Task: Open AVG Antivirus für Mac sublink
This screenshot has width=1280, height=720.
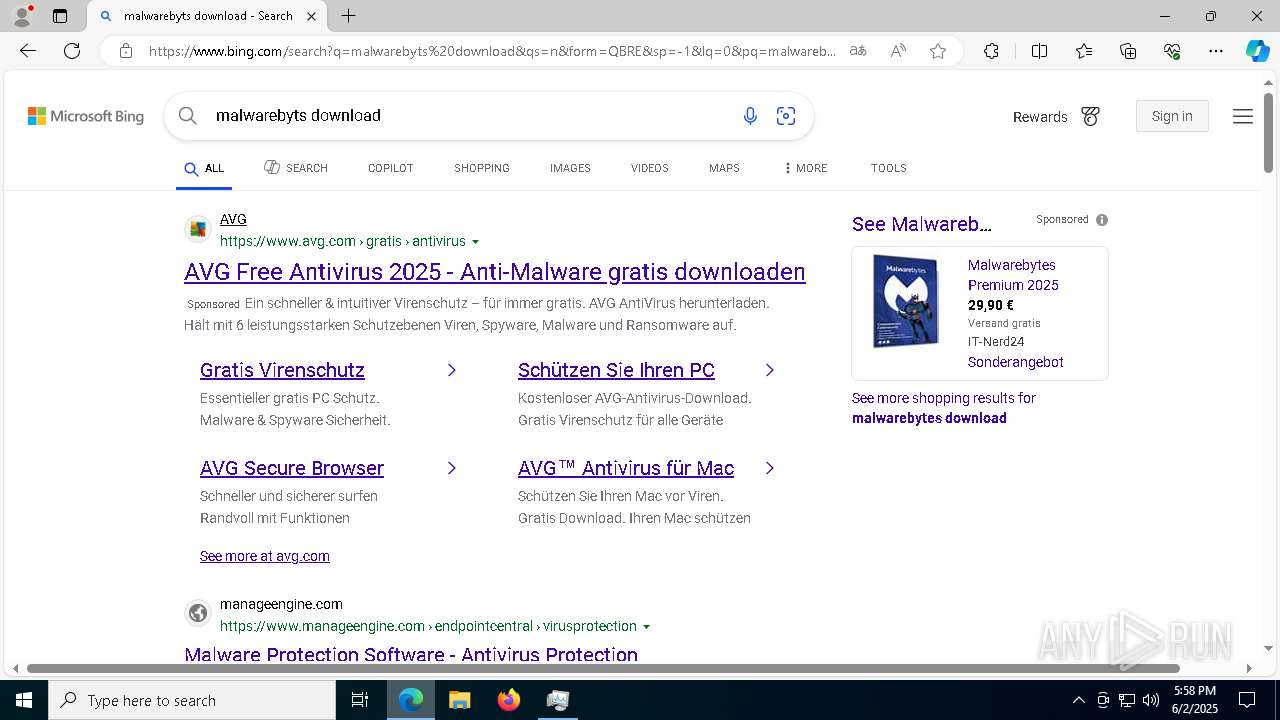Action: (626, 468)
